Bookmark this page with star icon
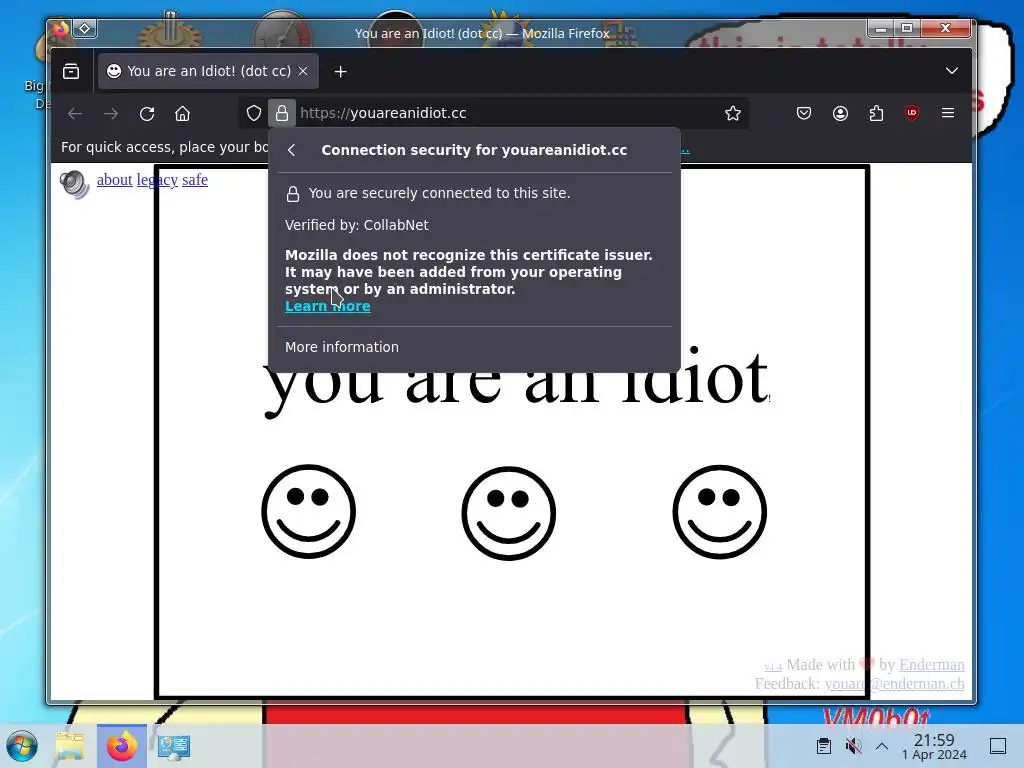Screen dimensions: 1024x768 pyautogui.click(x=733, y=113)
